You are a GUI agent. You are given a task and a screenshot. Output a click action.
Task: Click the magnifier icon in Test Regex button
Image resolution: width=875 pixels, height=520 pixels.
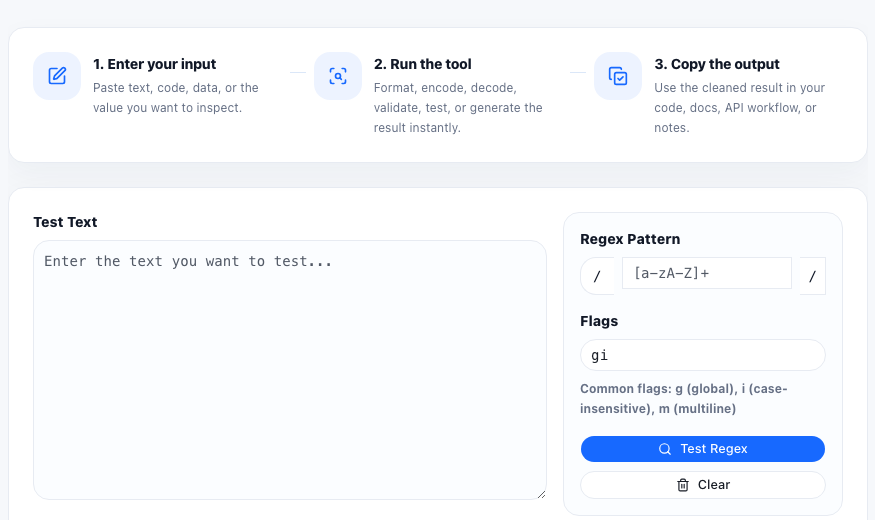[665, 449]
